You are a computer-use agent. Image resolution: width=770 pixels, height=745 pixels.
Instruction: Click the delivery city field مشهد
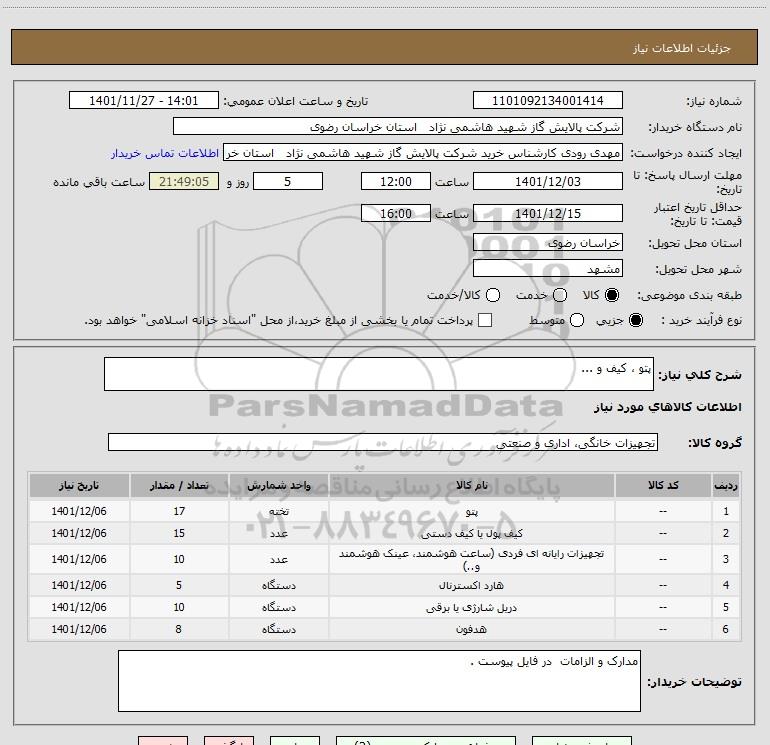[548, 268]
